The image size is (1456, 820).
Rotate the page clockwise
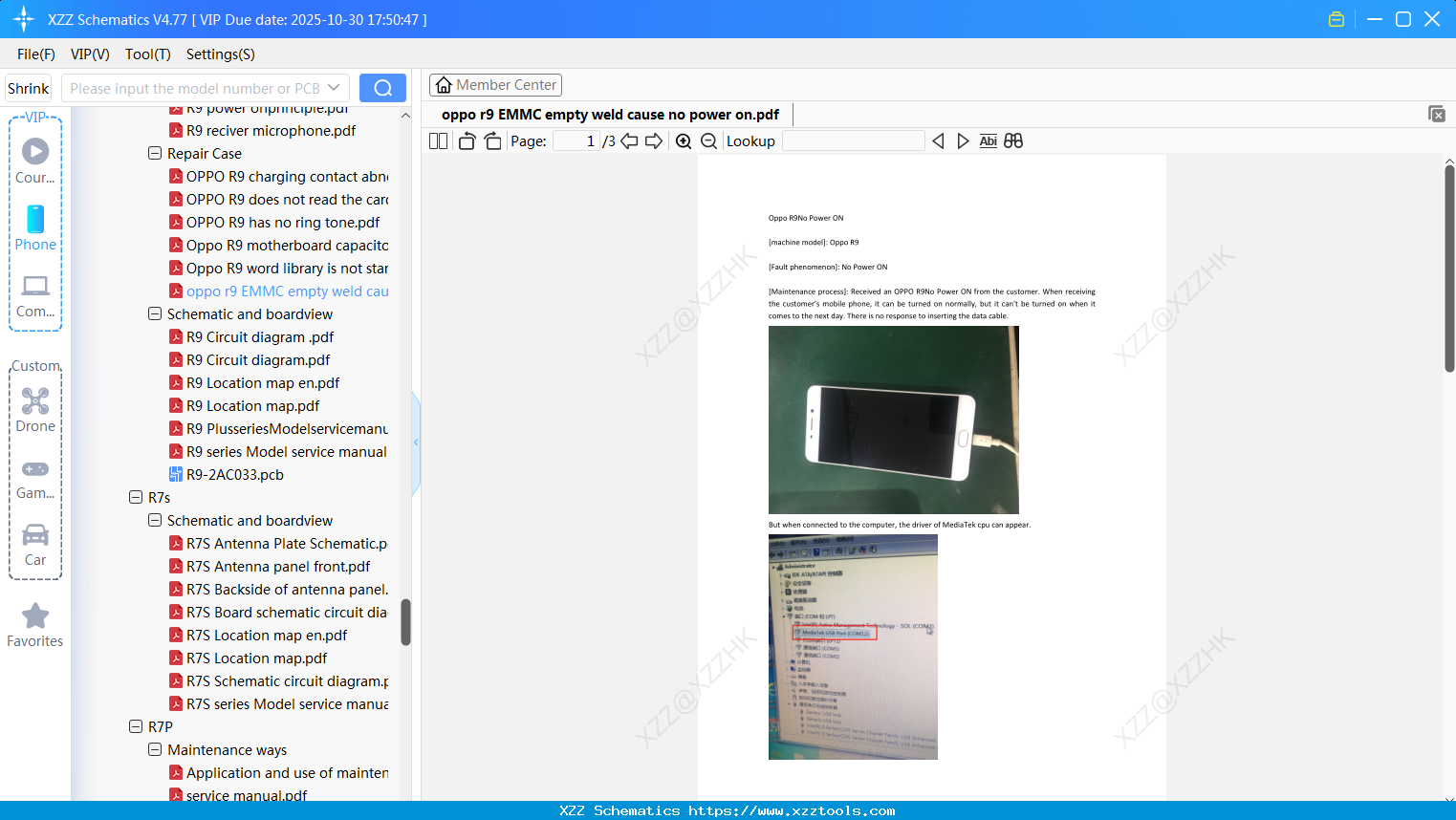(492, 141)
